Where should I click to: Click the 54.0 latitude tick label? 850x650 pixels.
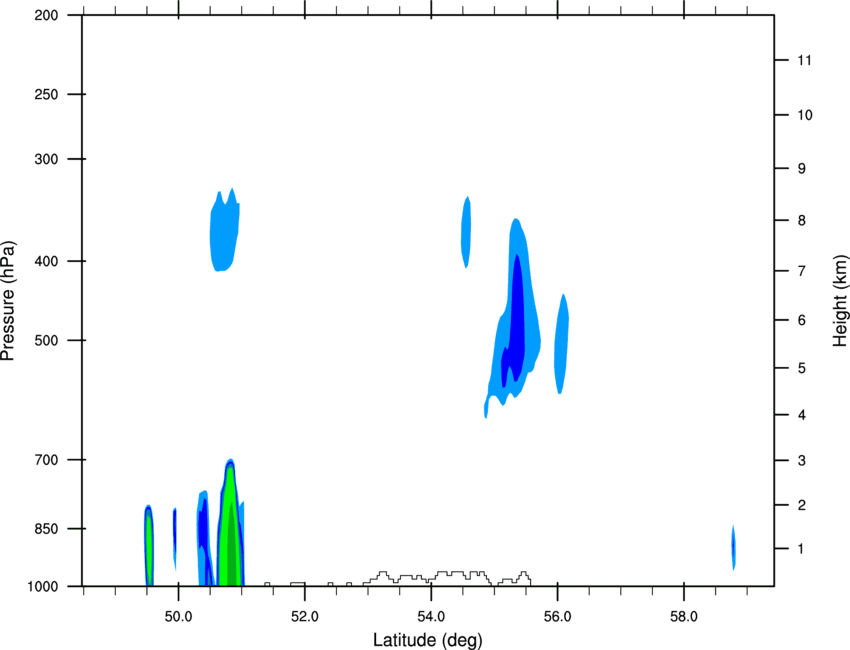(431, 617)
